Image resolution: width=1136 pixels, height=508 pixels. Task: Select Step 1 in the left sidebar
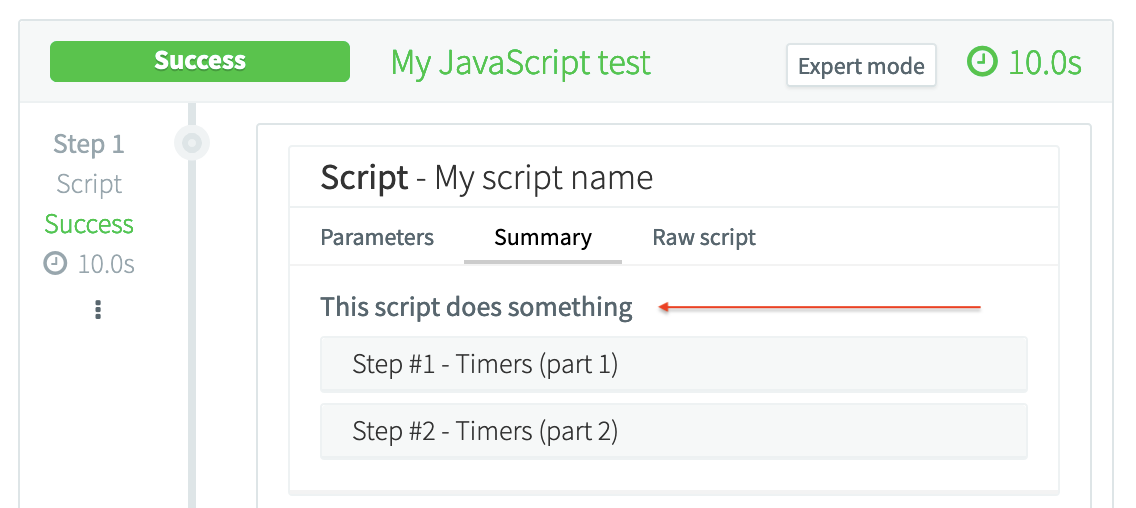coord(89,144)
